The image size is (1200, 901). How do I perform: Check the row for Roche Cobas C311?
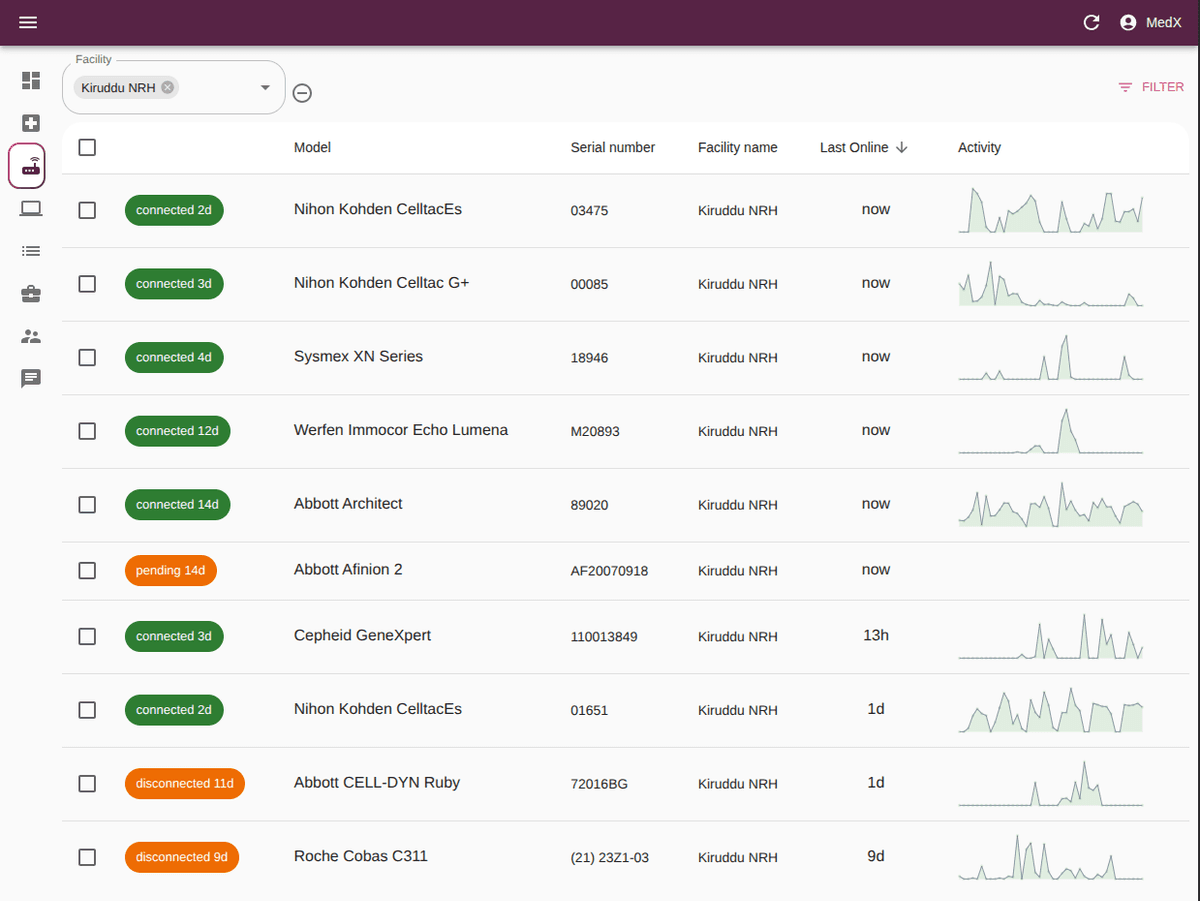pos(87,857)
